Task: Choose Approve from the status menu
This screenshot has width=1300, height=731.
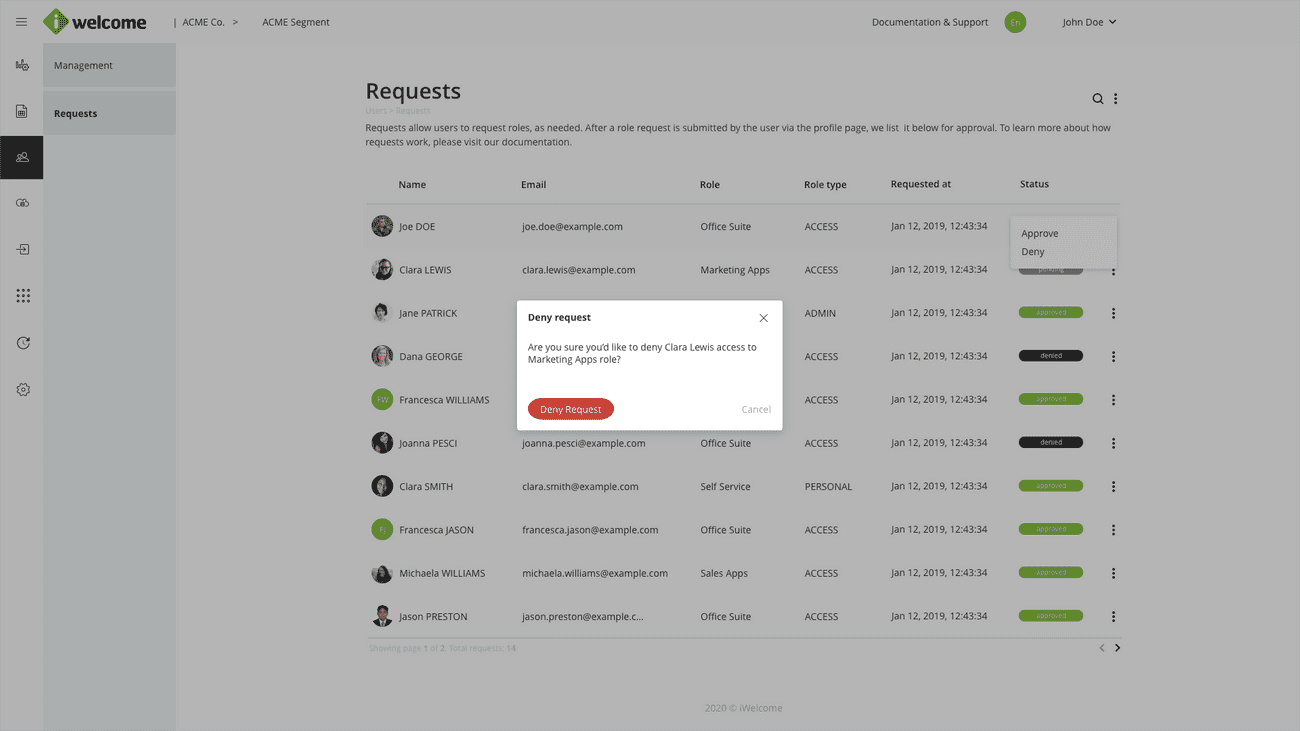Action: (x=1039, y=234)
